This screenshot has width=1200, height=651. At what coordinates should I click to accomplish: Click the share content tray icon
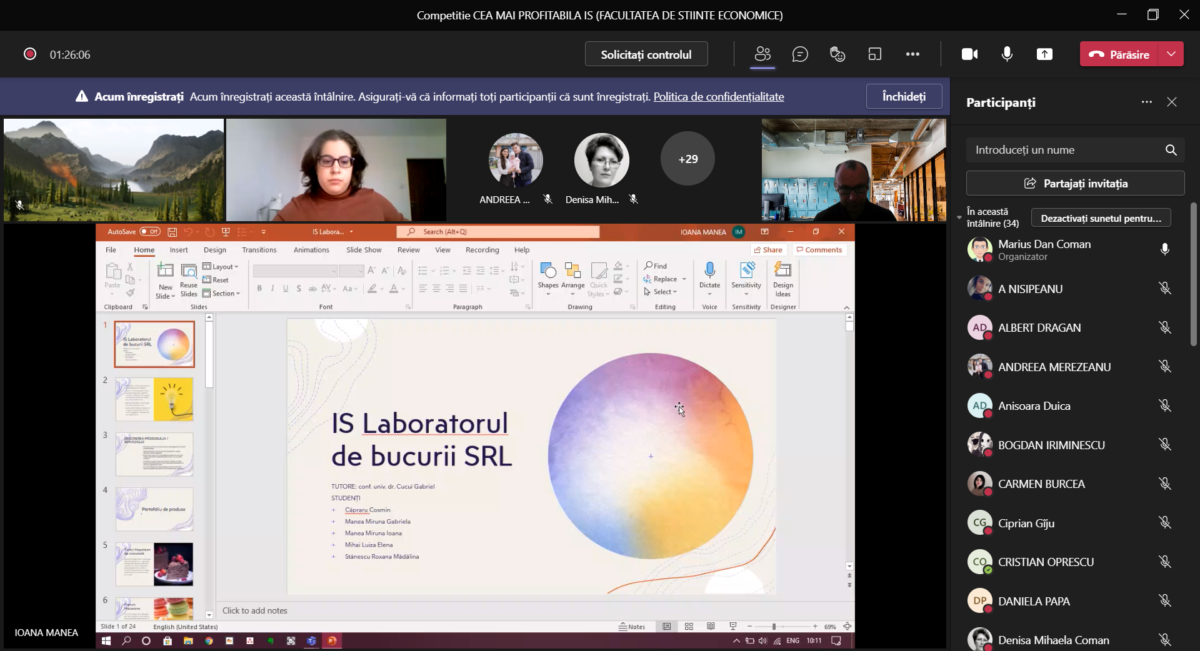pyautogui.click(x=1044, y=54)
